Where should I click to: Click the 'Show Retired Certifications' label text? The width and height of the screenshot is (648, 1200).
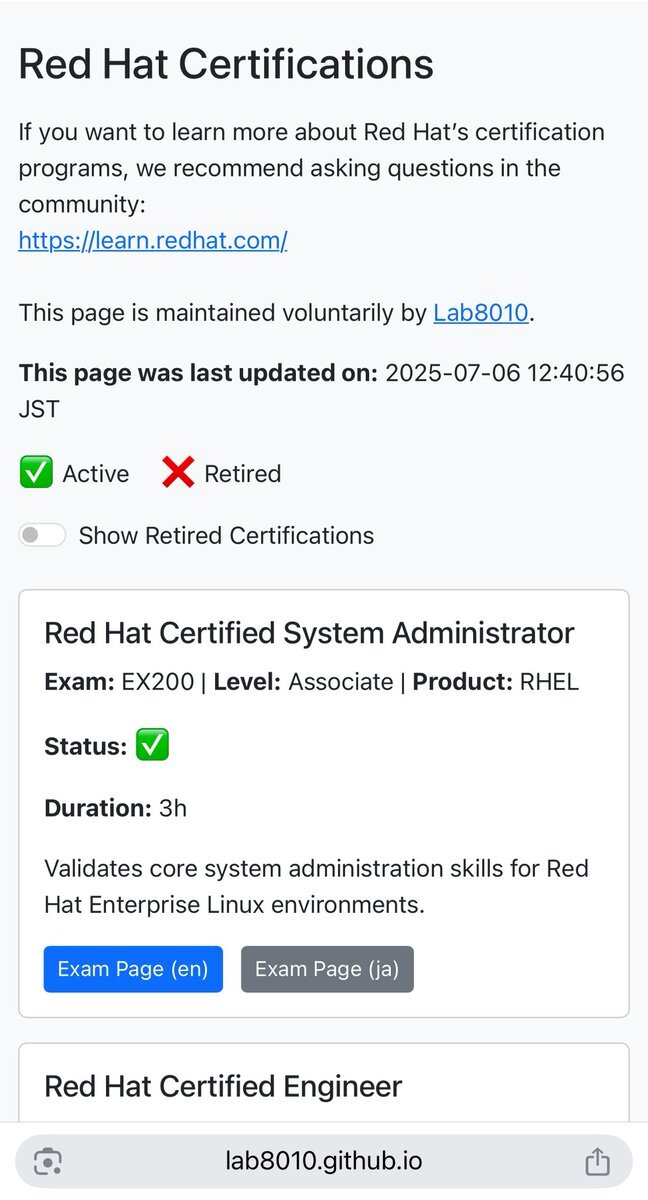point(226,535)
